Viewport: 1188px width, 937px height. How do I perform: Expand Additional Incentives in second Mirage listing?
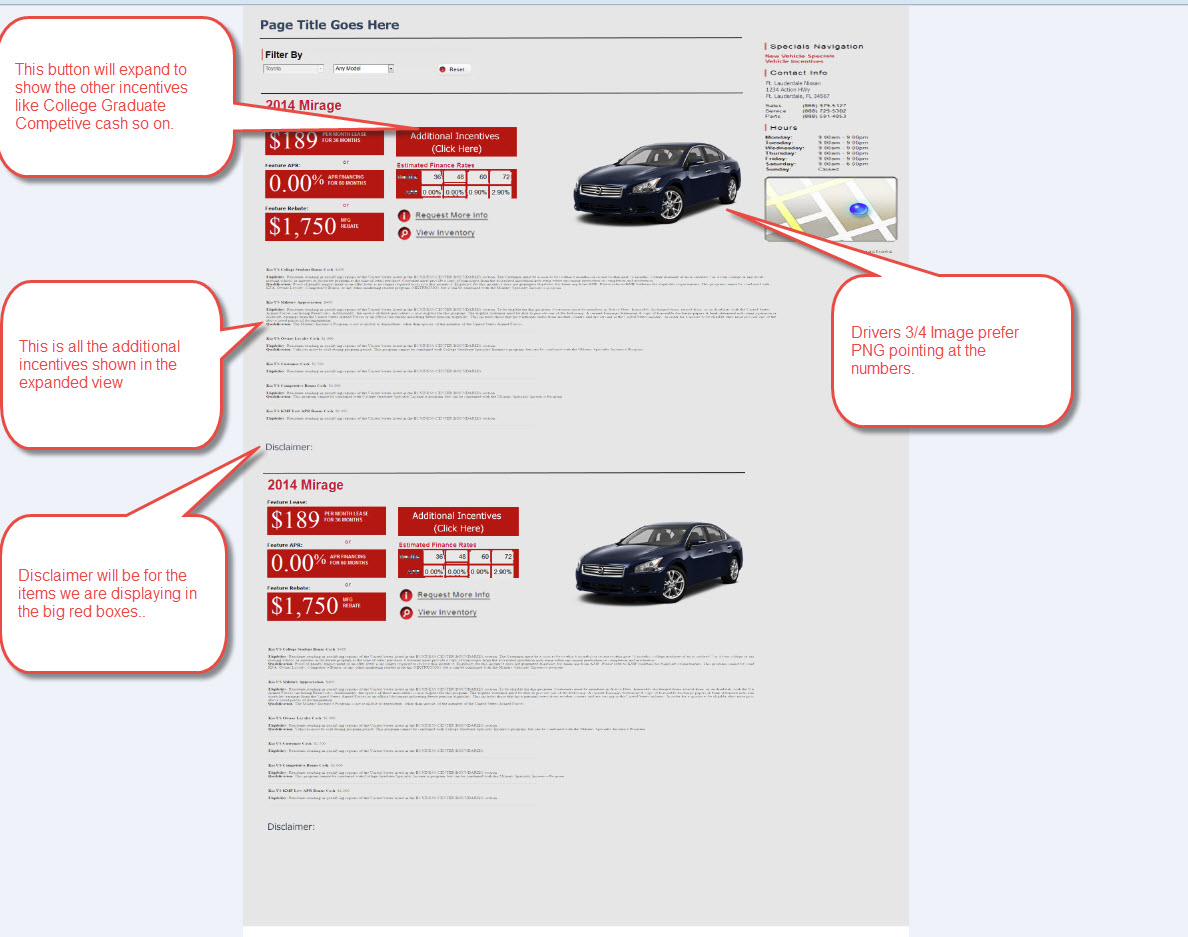coord(458,521)
